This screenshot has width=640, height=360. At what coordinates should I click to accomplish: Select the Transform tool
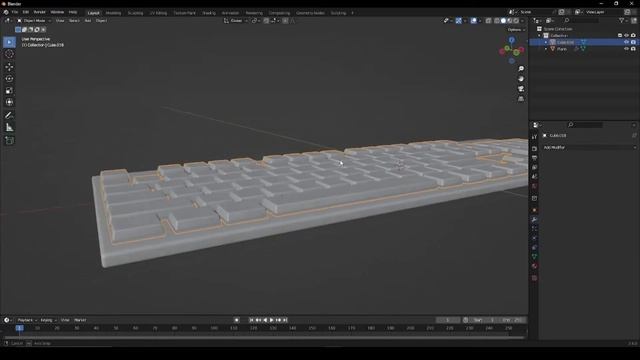click(9, 102)
